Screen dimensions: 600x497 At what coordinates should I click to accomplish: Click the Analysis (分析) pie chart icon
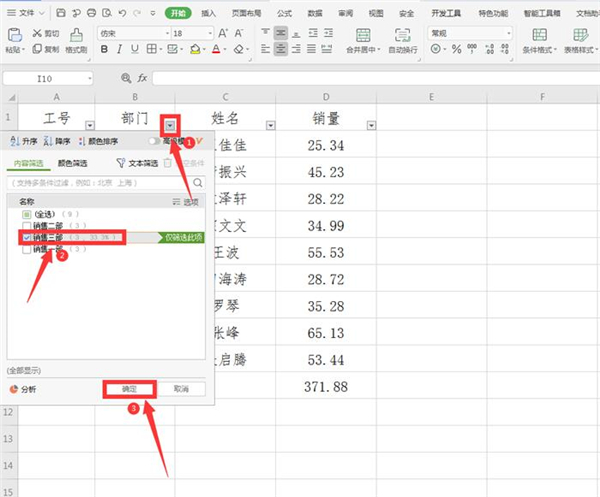14,388
